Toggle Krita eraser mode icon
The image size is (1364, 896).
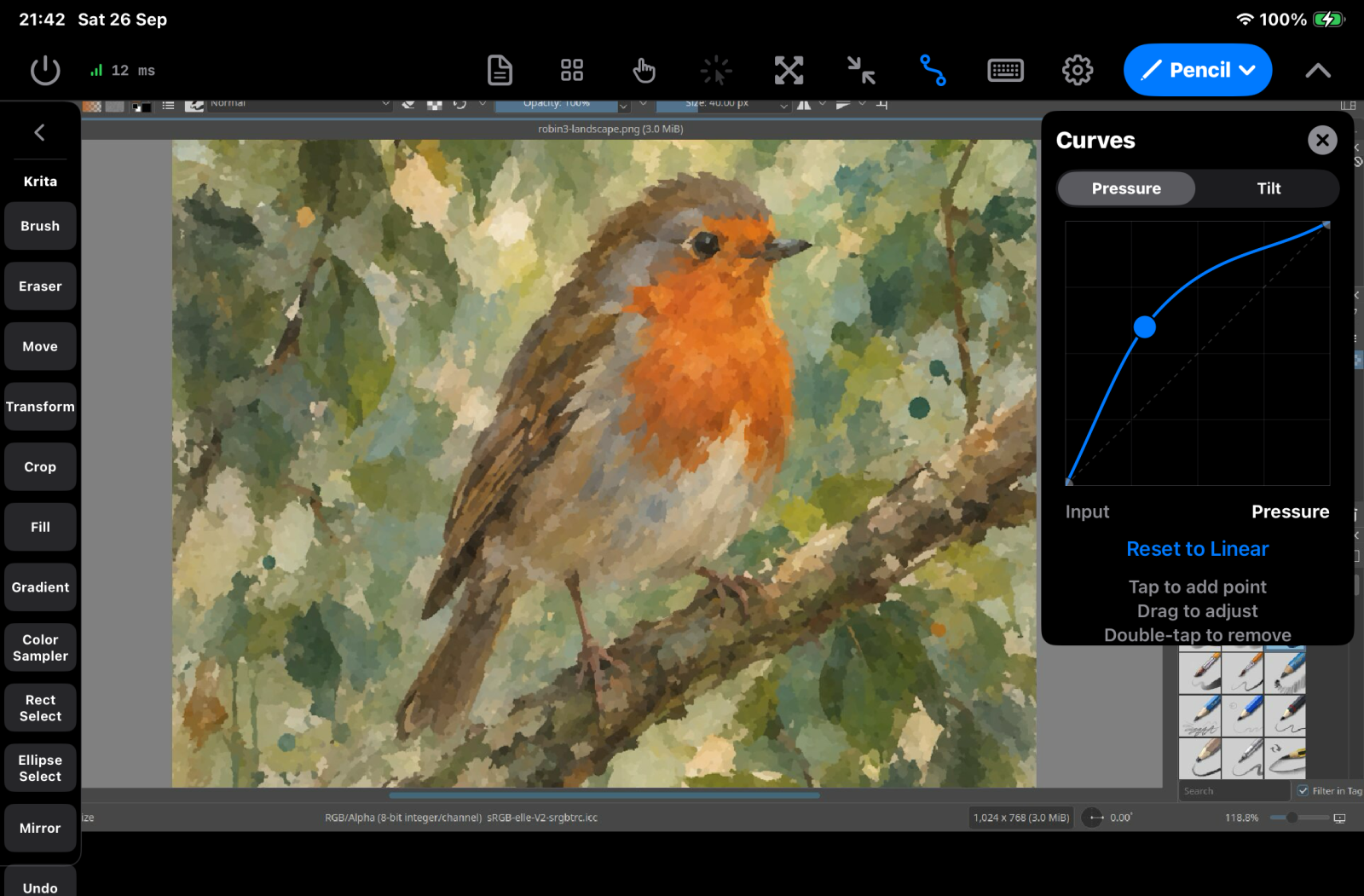click(x=409, y=105)
